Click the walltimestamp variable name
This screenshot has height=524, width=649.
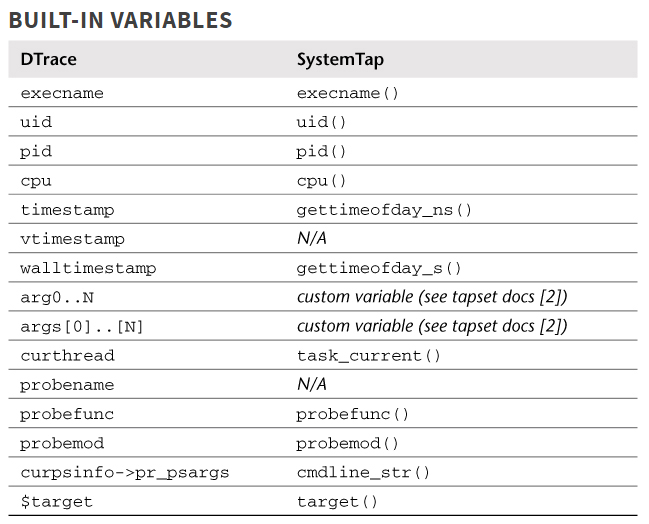88,268
